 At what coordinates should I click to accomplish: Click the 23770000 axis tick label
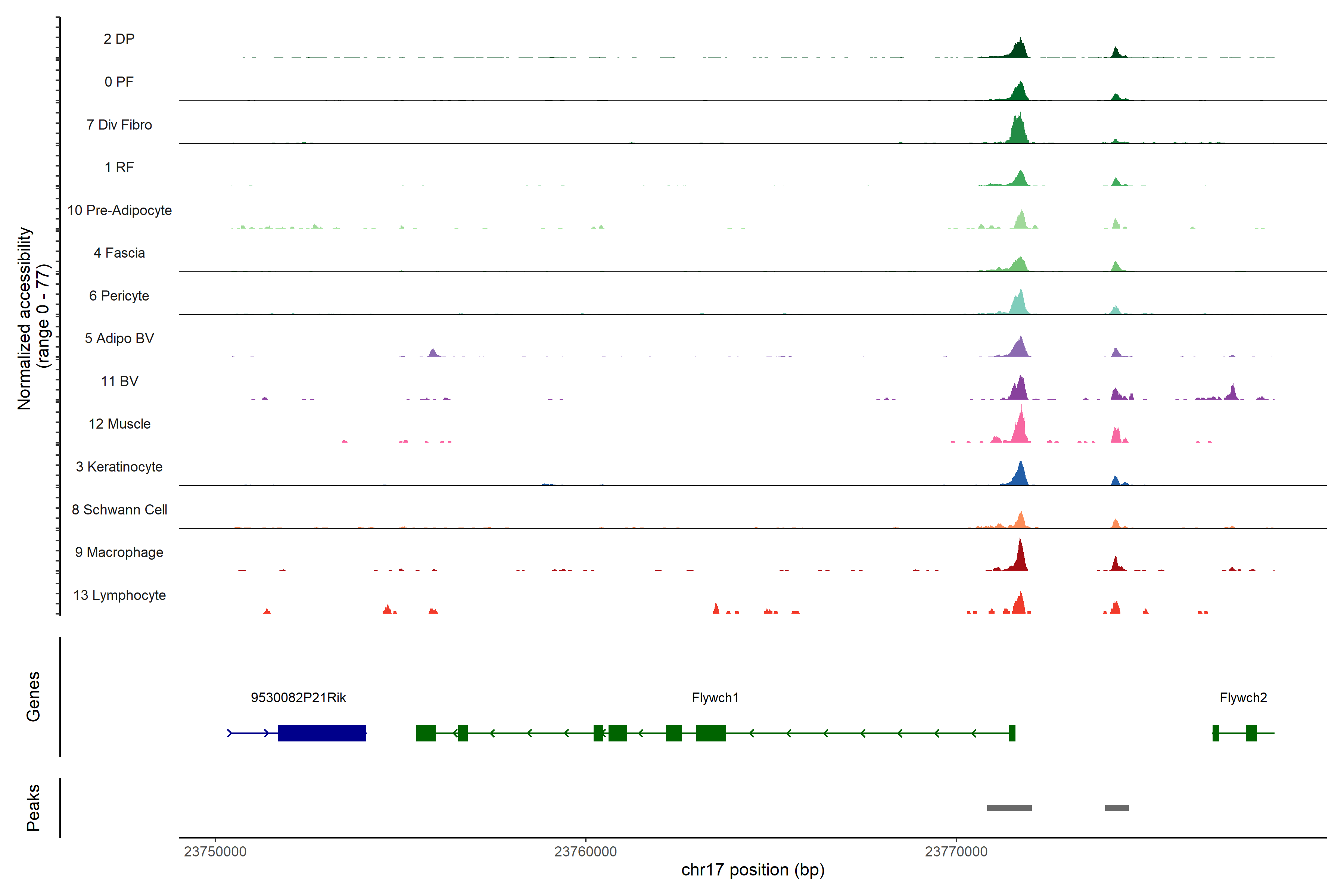pos(956,852)
